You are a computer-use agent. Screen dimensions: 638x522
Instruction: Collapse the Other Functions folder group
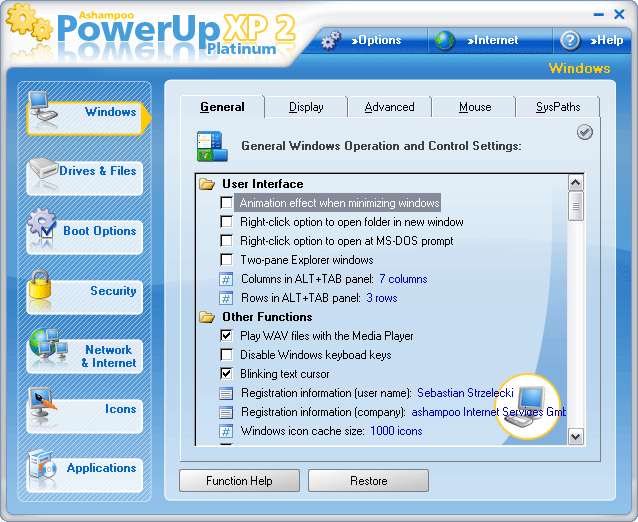coord(207,317)
